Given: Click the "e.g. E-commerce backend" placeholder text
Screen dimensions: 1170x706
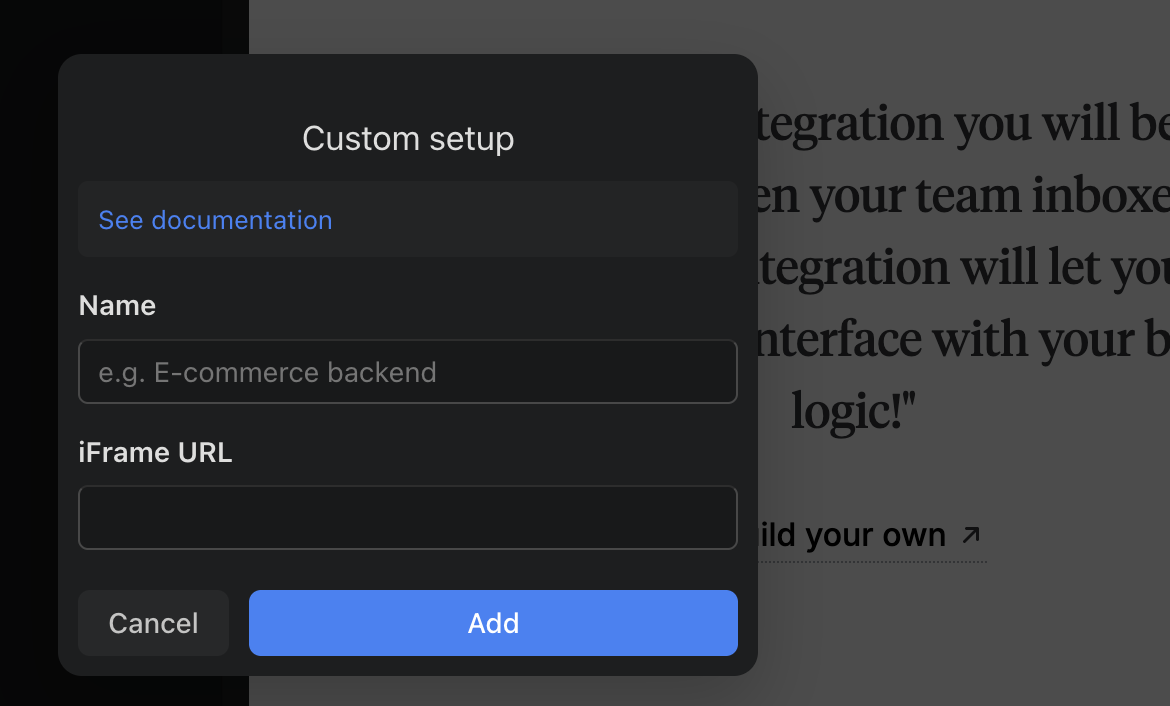Looking at the screenshot, I should tap(268, 373).
